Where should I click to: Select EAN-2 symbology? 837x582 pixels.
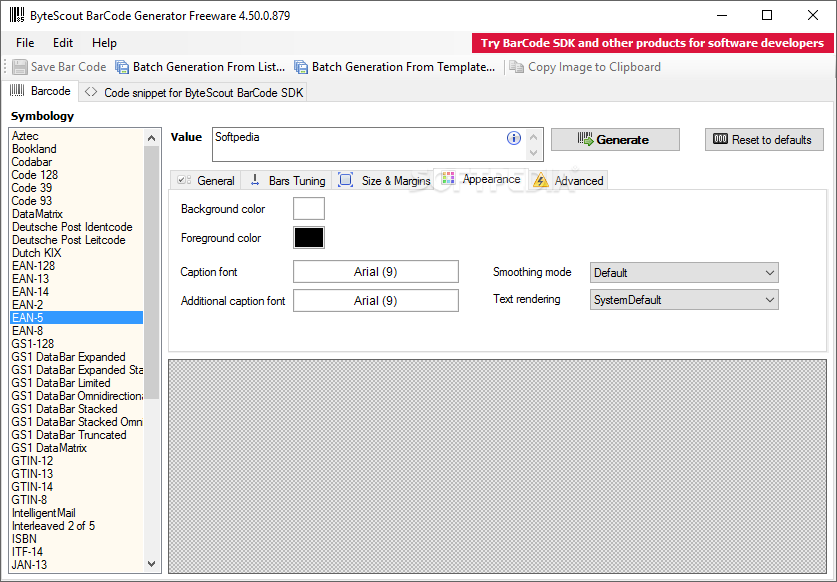[76, 305]
